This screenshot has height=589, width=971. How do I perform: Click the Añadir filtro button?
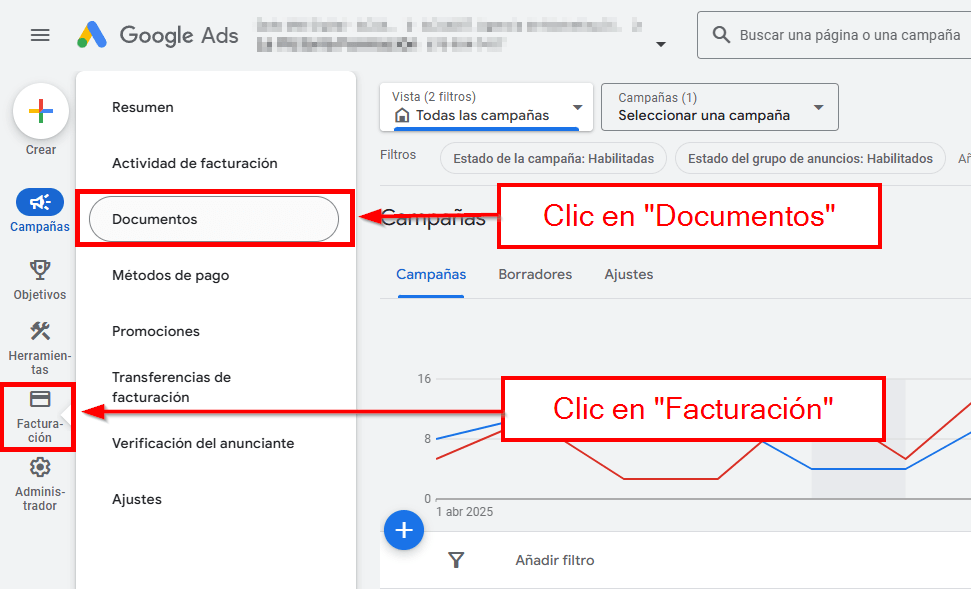pos(554,560)
